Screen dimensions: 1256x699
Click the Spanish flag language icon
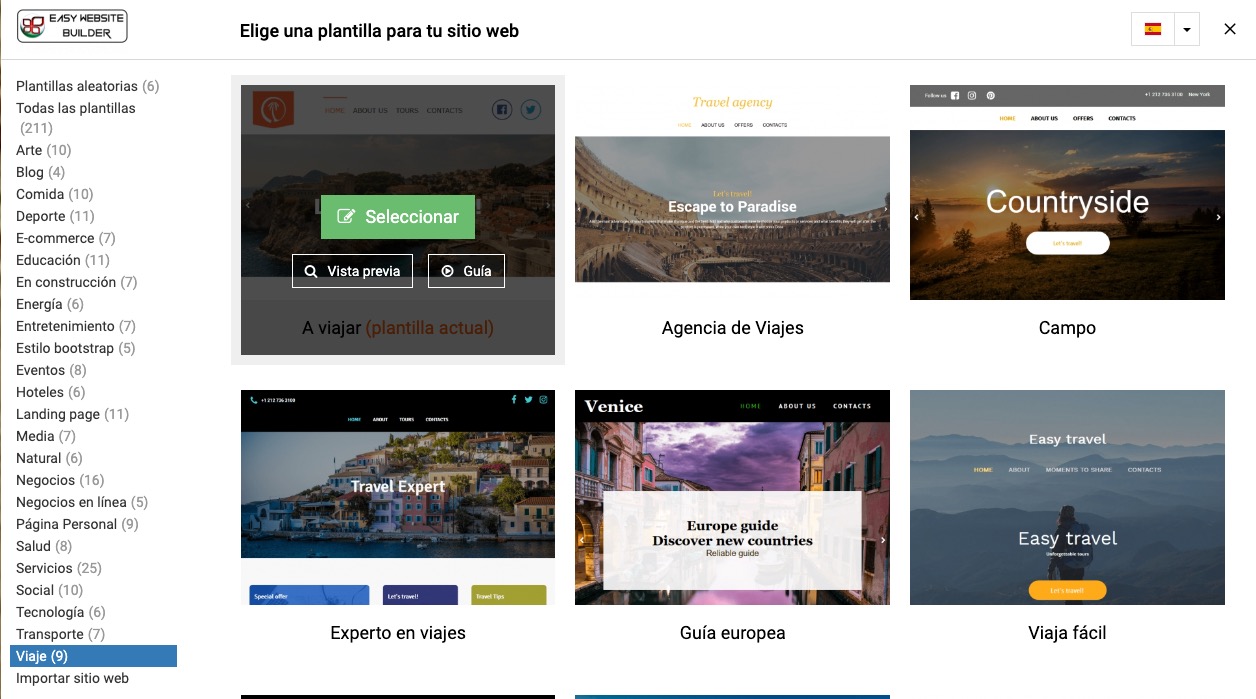(1152, 29)
